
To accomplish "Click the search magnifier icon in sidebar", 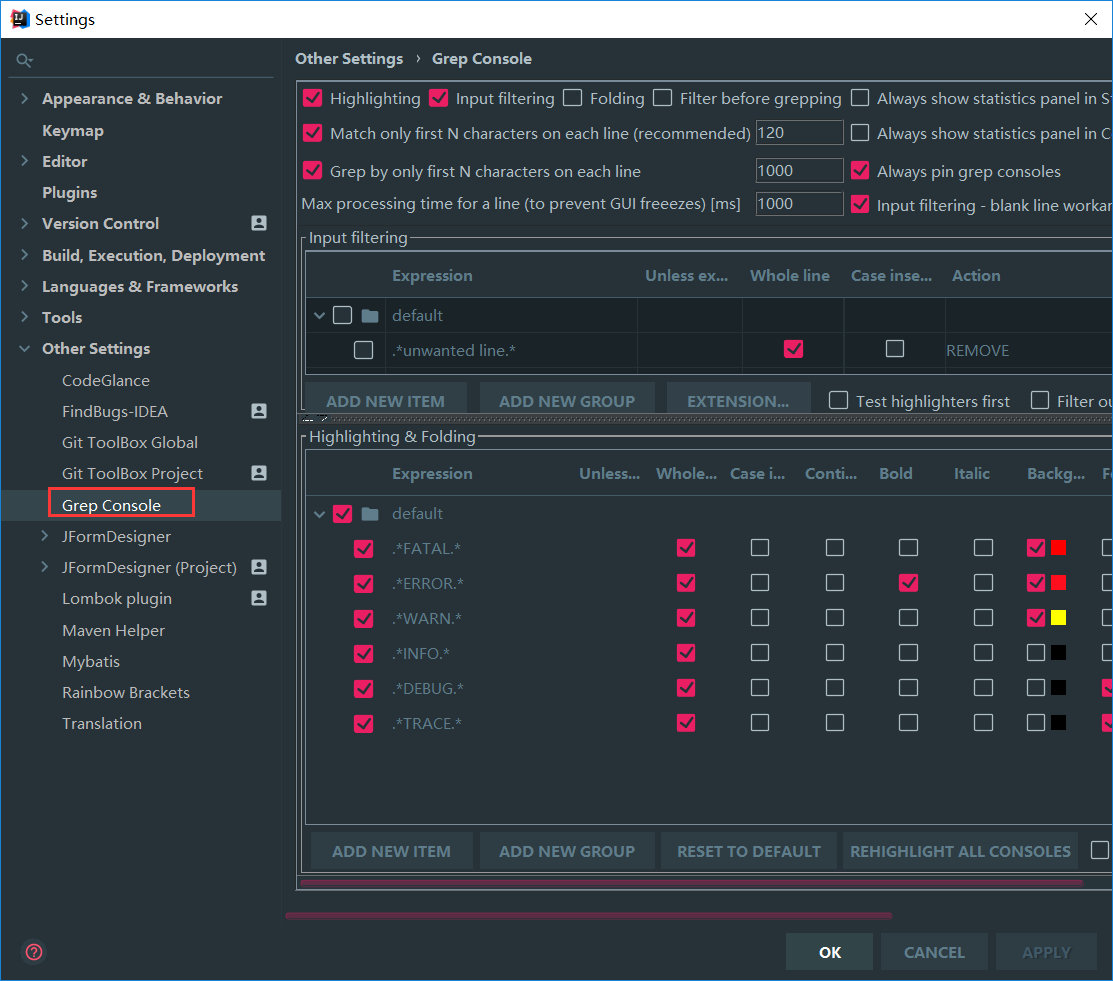I will coord(24,61).
